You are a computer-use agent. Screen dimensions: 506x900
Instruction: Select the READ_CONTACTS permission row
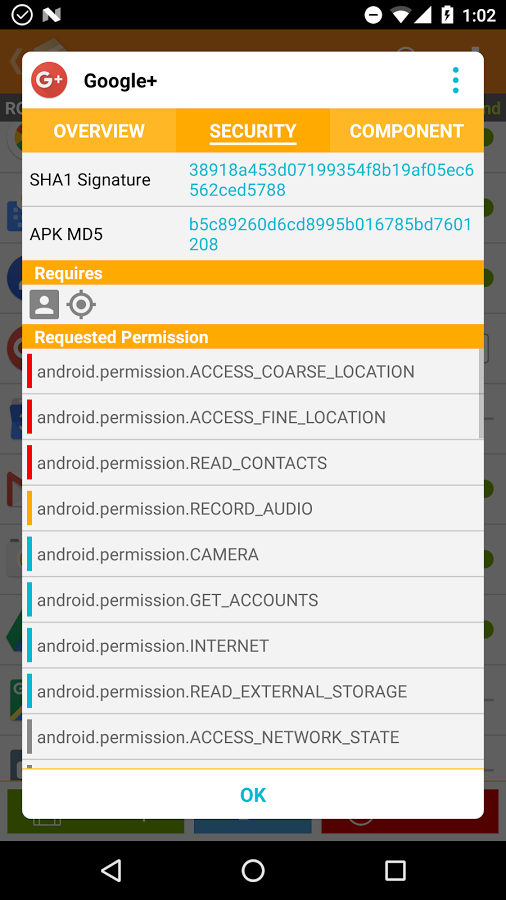click(253, 463)
